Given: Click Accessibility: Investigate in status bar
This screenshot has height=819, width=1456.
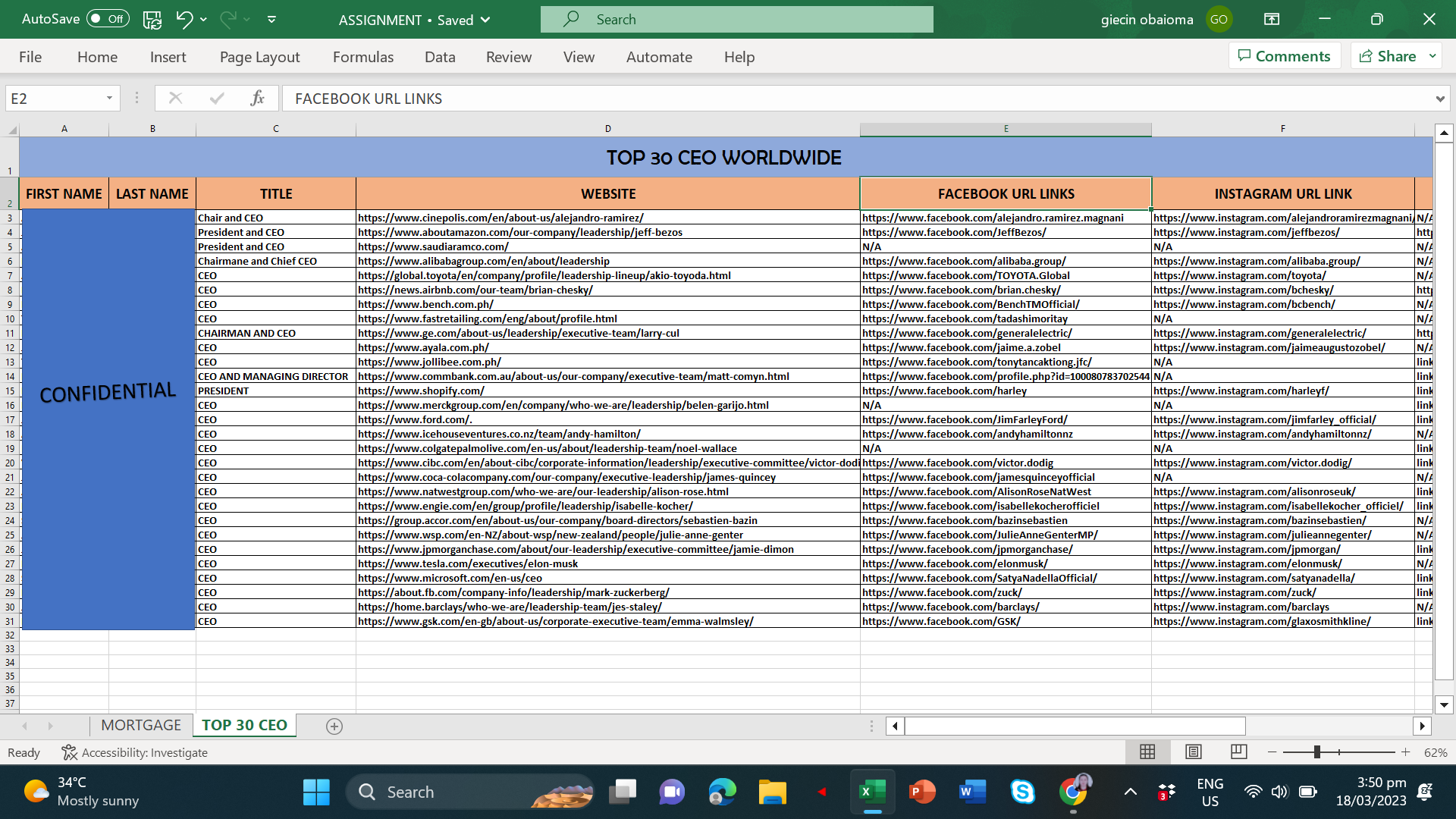Looking at the screenshot, I should [135, 752].
